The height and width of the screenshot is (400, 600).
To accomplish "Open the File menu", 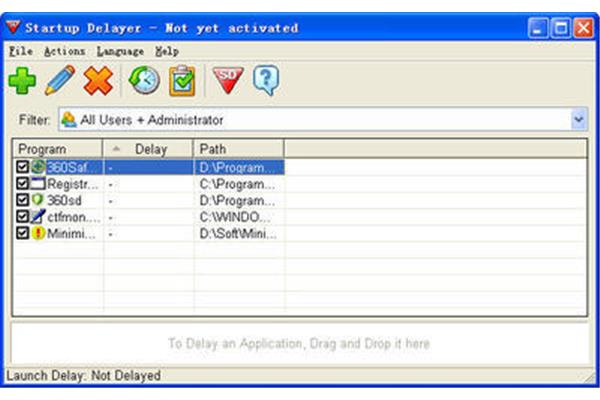I will (21, 51).
